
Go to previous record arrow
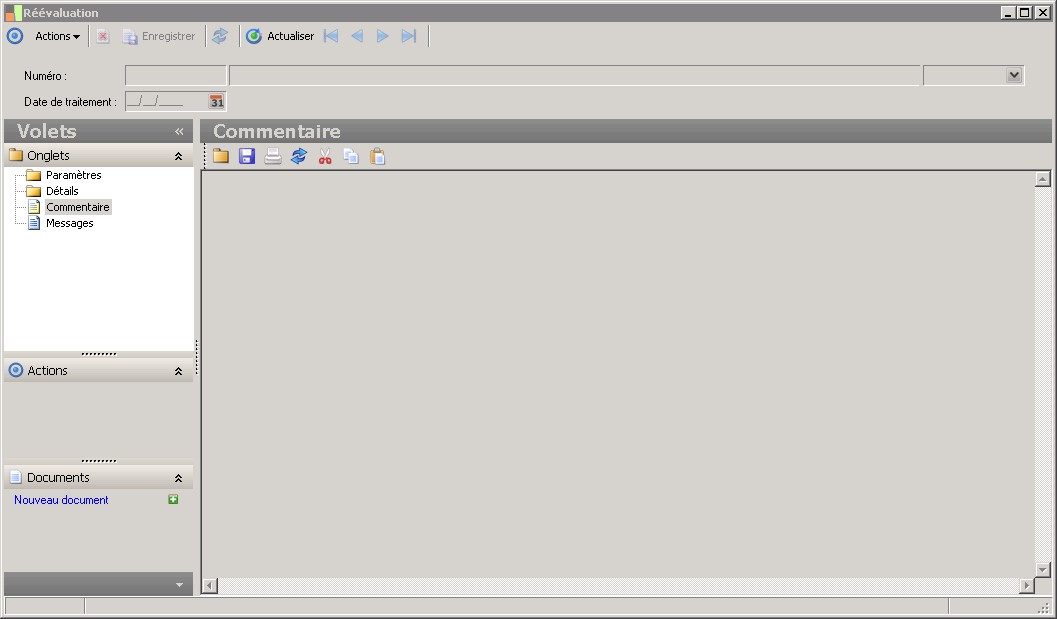[357, 36]
